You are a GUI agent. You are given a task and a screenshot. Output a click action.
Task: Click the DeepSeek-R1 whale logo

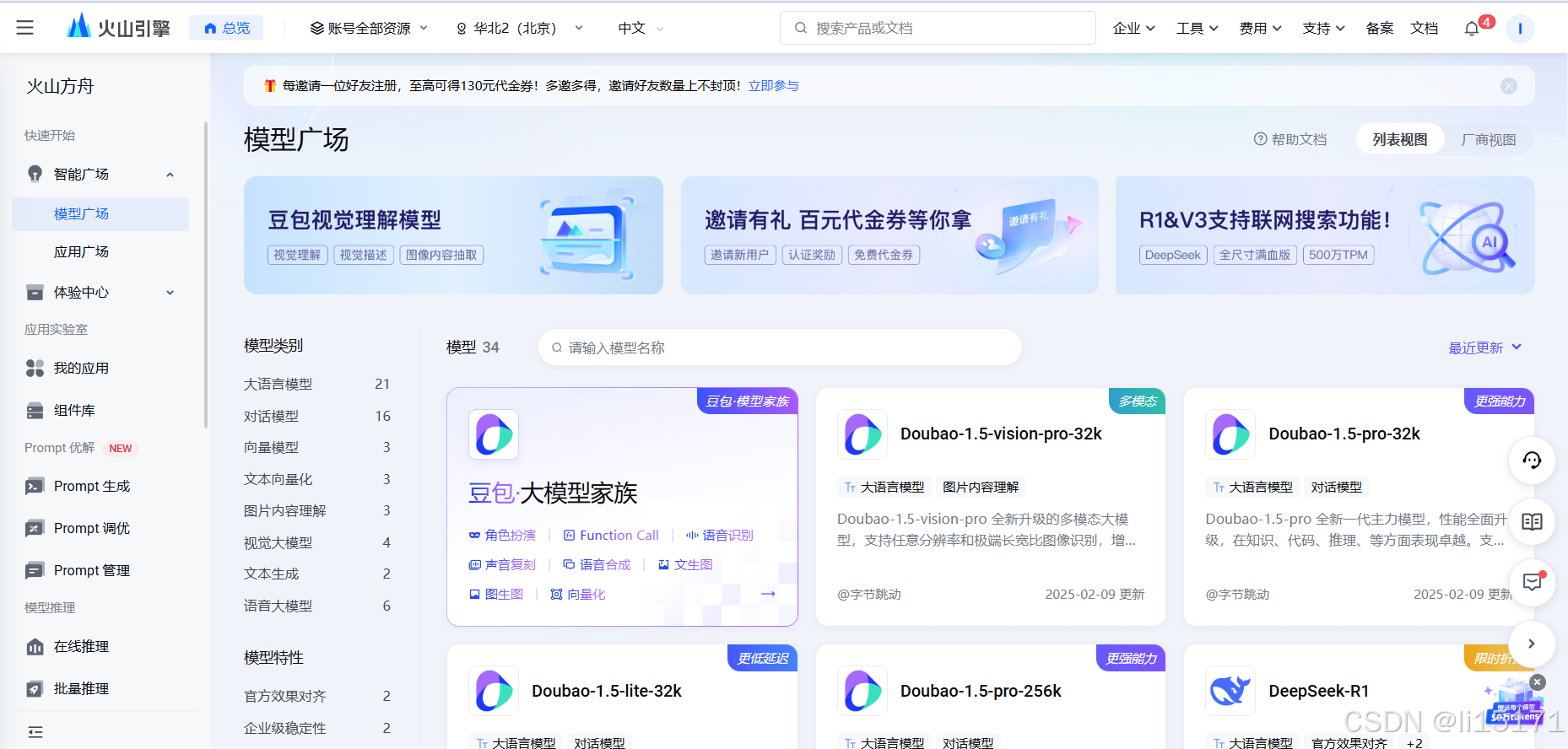1230,691
